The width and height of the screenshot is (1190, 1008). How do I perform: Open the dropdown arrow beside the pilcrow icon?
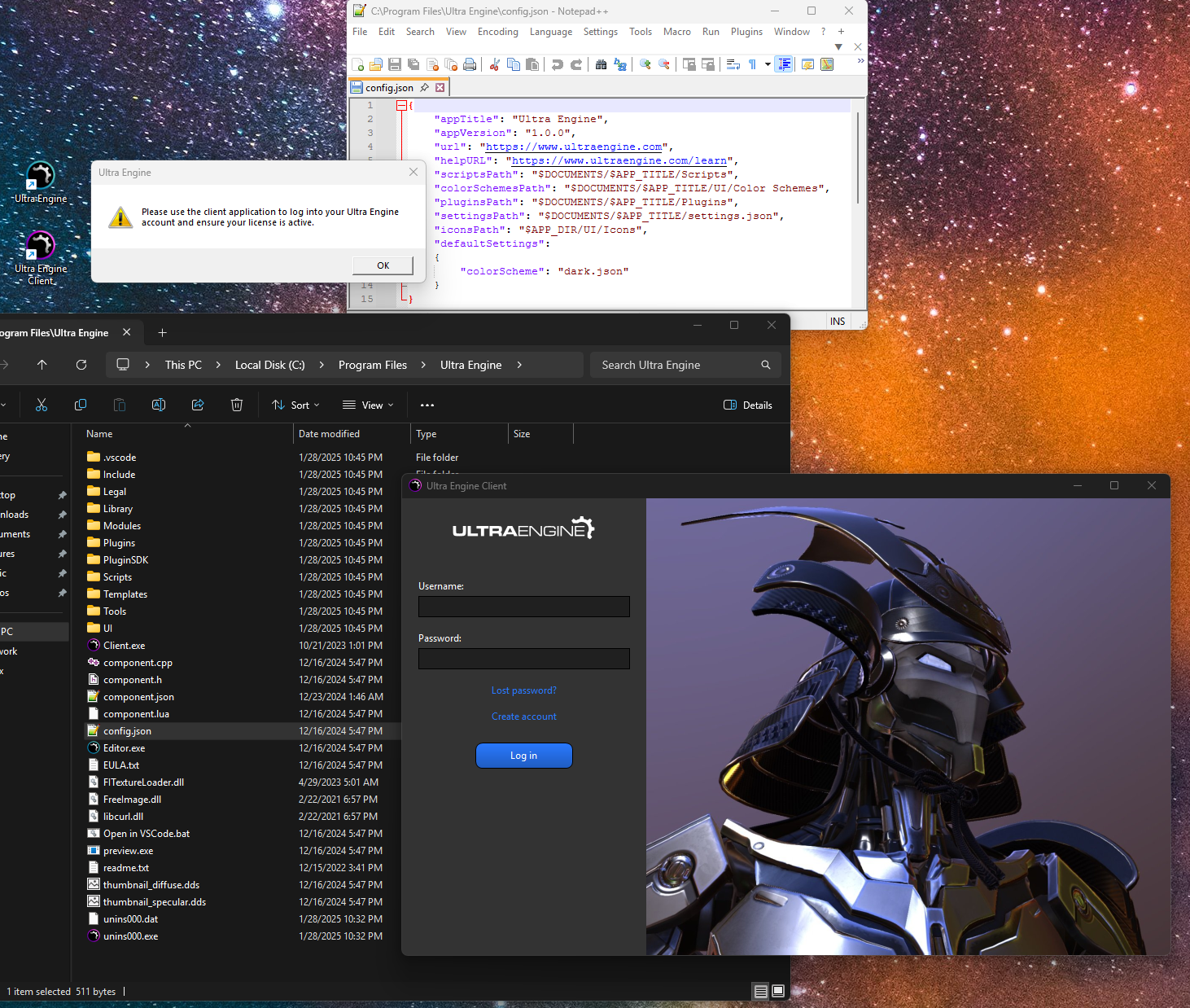point(768,64)
